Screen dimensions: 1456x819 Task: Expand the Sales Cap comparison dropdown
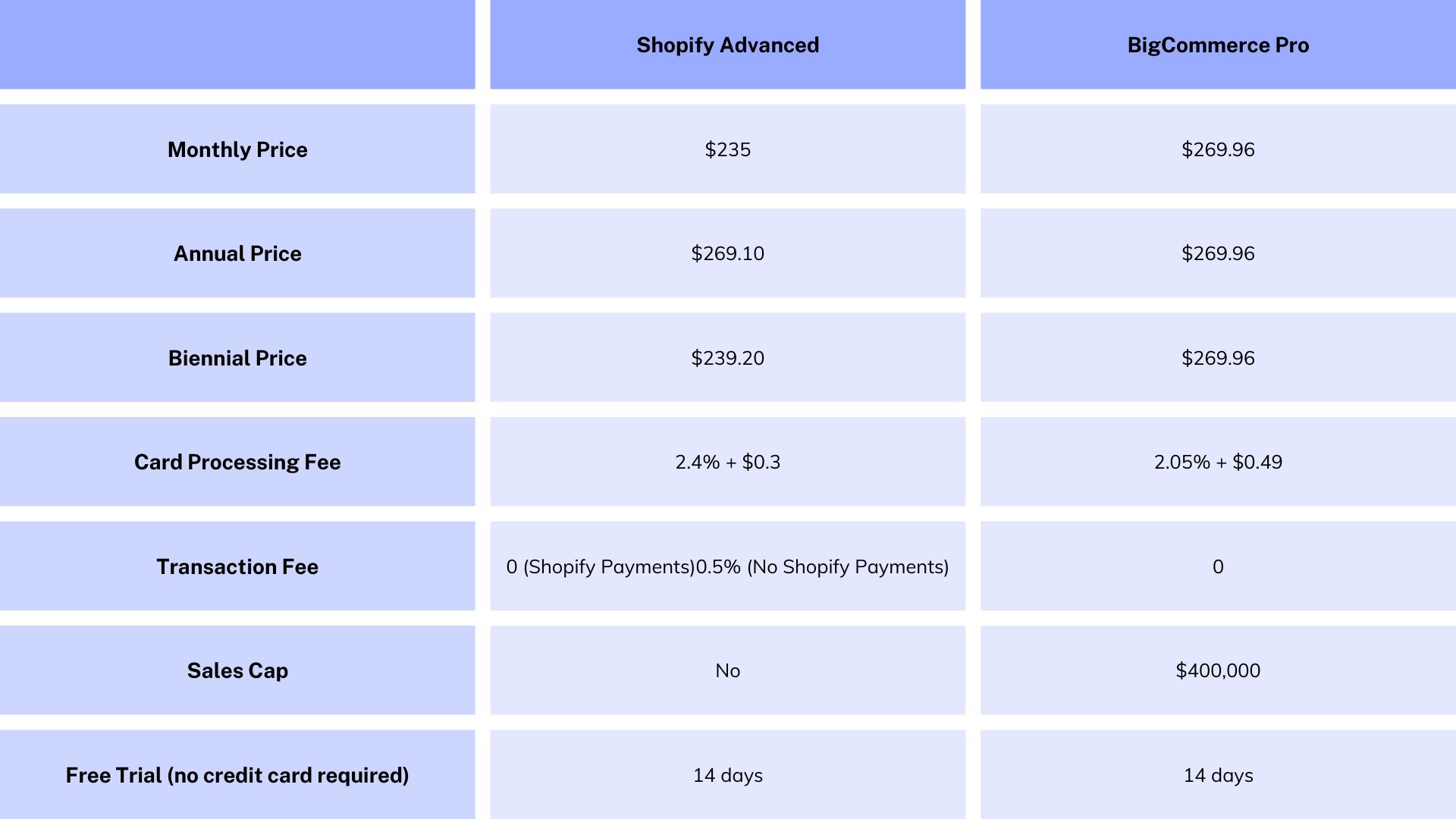[237, 670]
